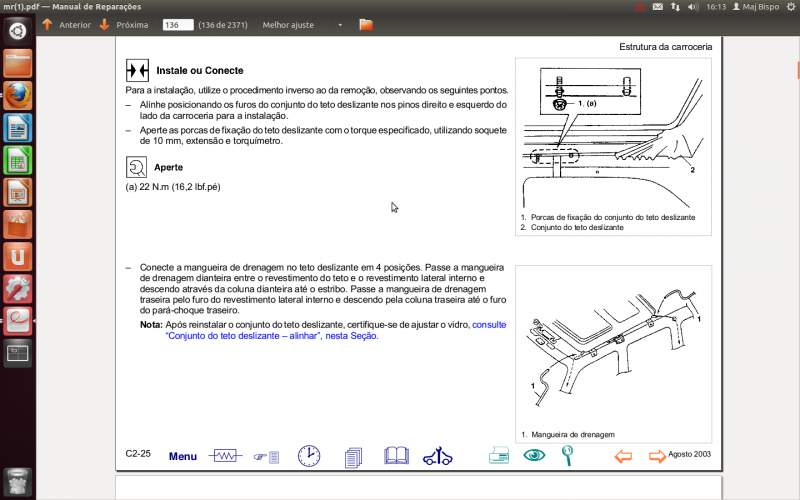Click the torque wrench symbol beside Aperte

coord(136,167)
